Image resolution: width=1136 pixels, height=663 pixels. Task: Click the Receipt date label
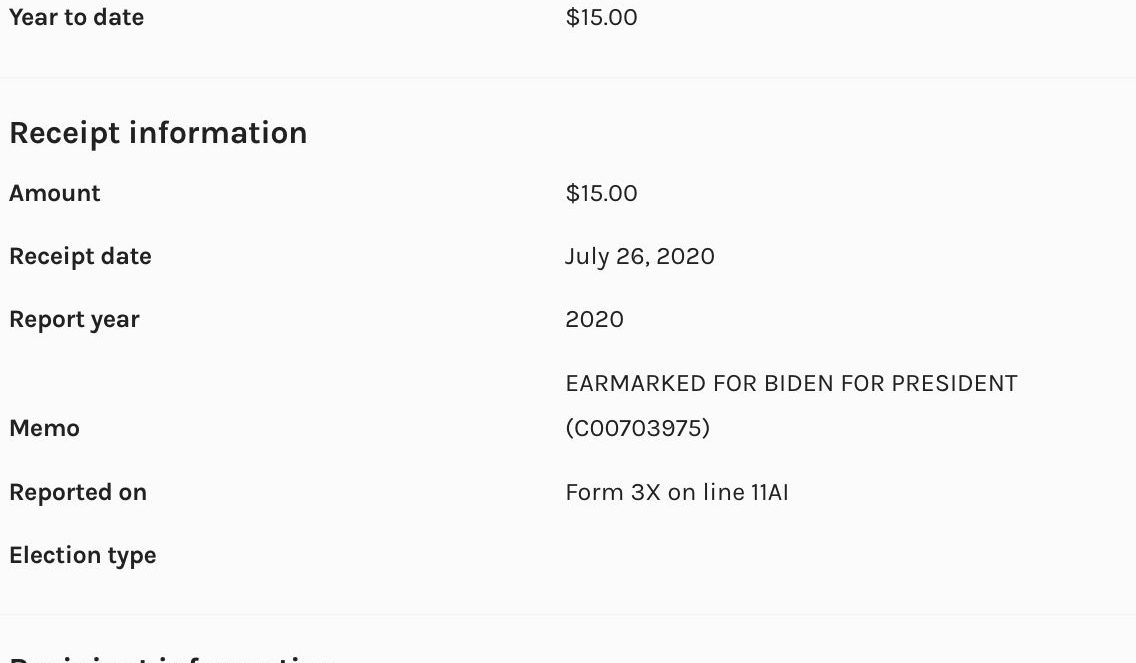point(80,256)
